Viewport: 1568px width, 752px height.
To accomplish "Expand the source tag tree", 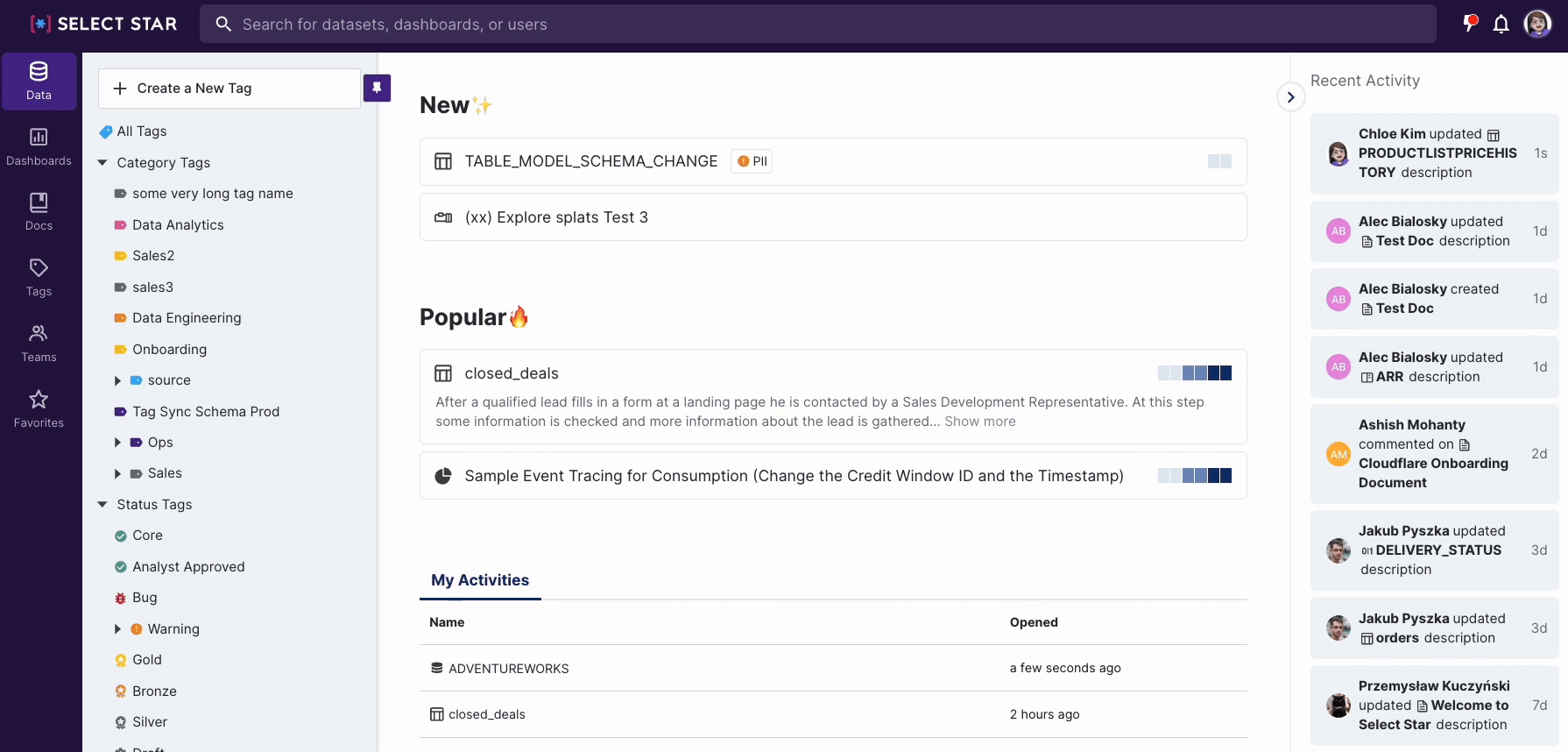I will click(x=118, y=380).
